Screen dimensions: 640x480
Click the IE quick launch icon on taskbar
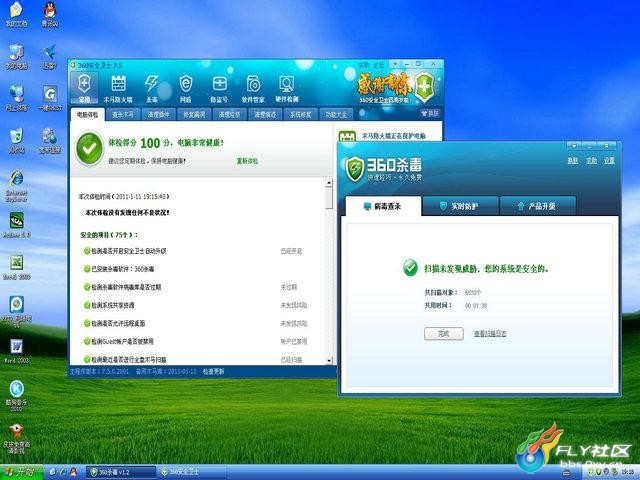click(62, 472)
